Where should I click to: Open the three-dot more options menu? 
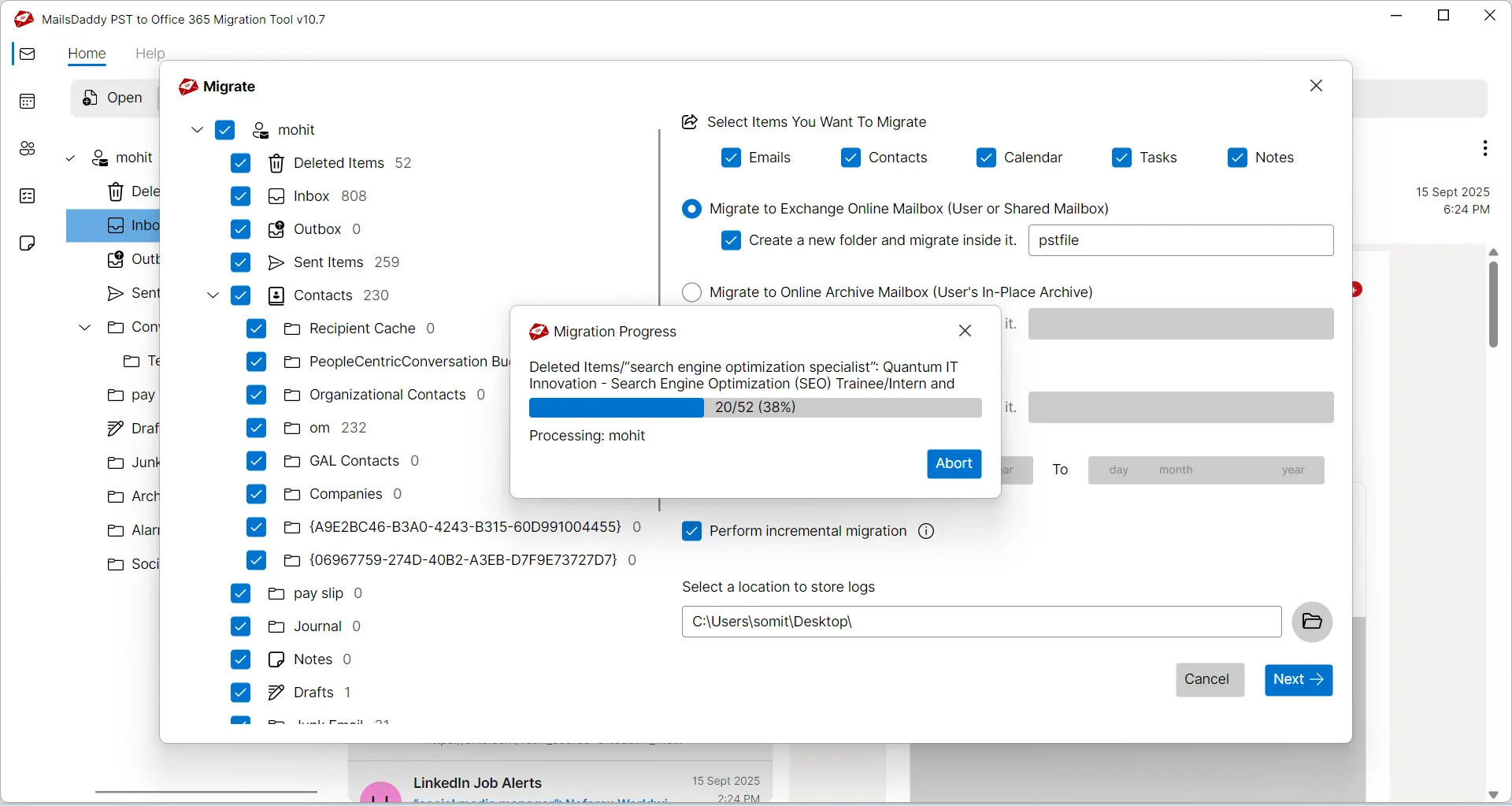click(1484, 149)
